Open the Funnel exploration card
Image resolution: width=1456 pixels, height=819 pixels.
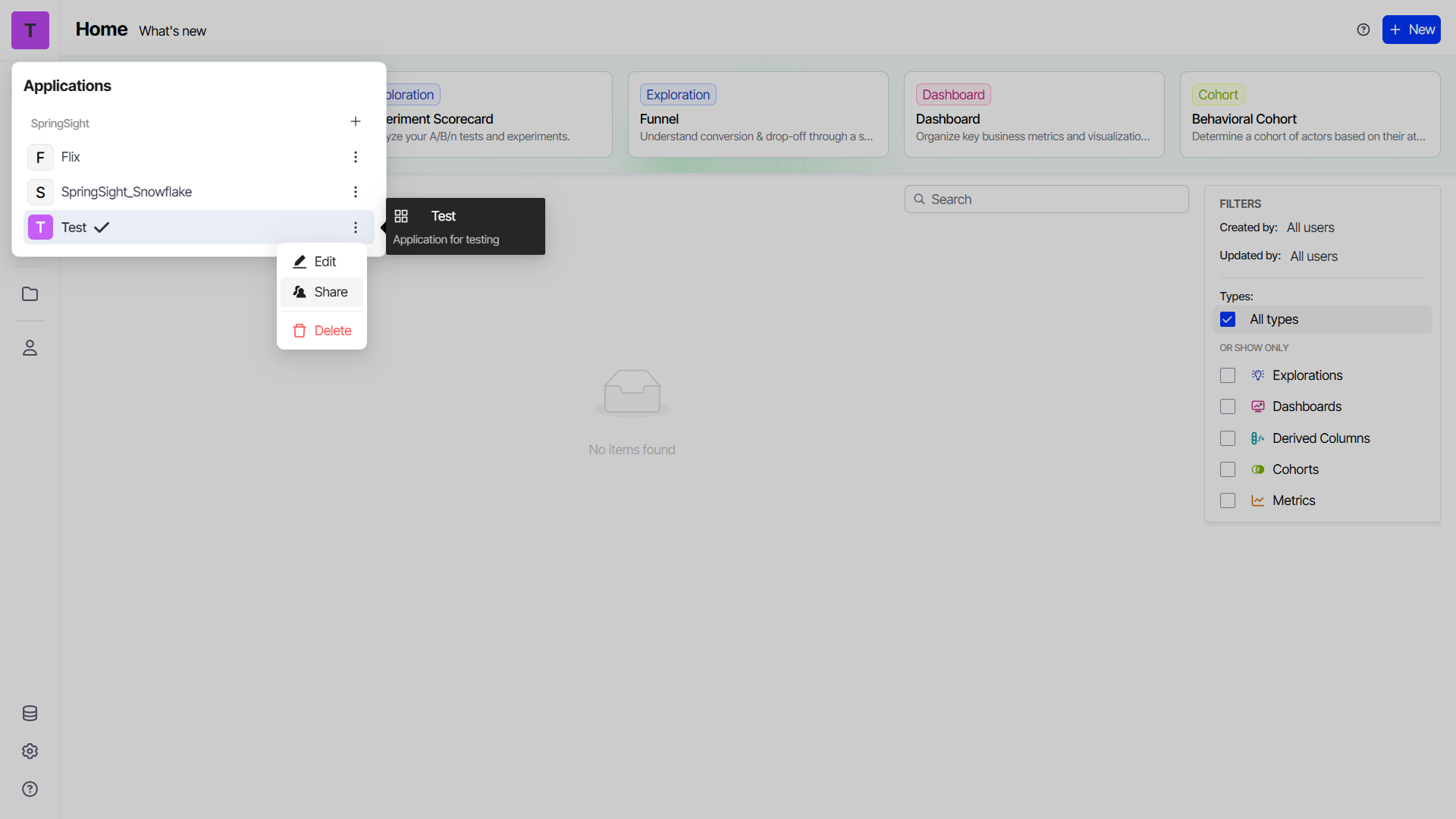click(x=758, y=115)
